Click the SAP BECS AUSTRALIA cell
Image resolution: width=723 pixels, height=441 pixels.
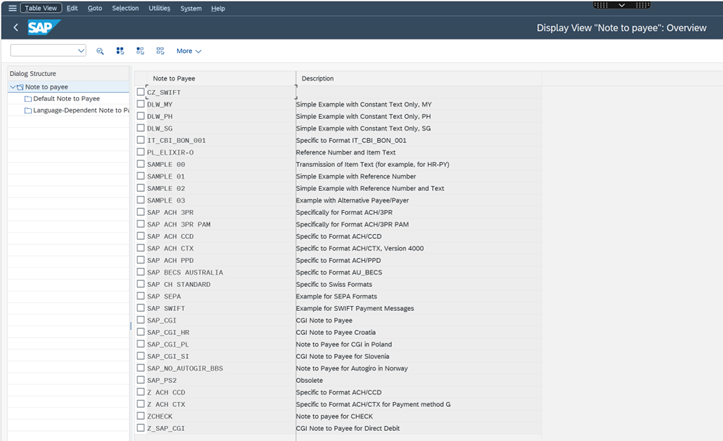[220, 272]
